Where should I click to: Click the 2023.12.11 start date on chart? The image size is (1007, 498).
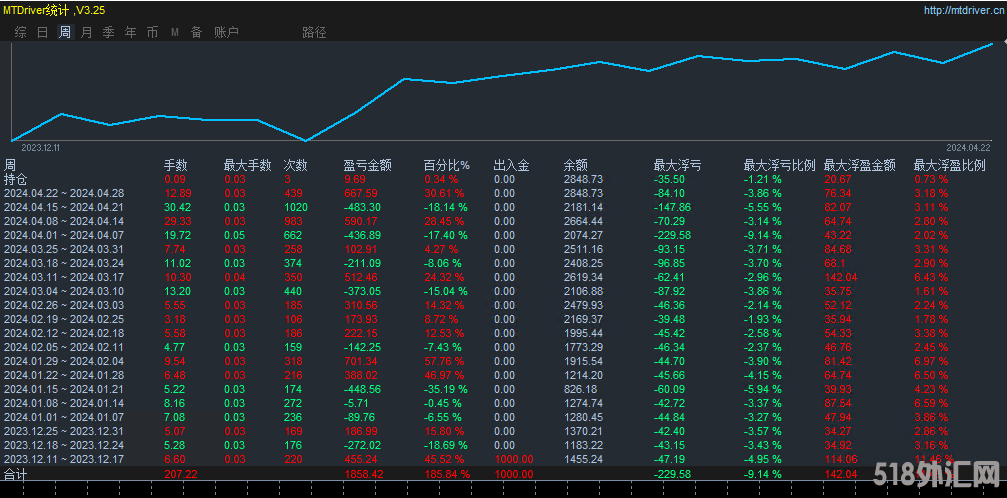click(41, 147)
